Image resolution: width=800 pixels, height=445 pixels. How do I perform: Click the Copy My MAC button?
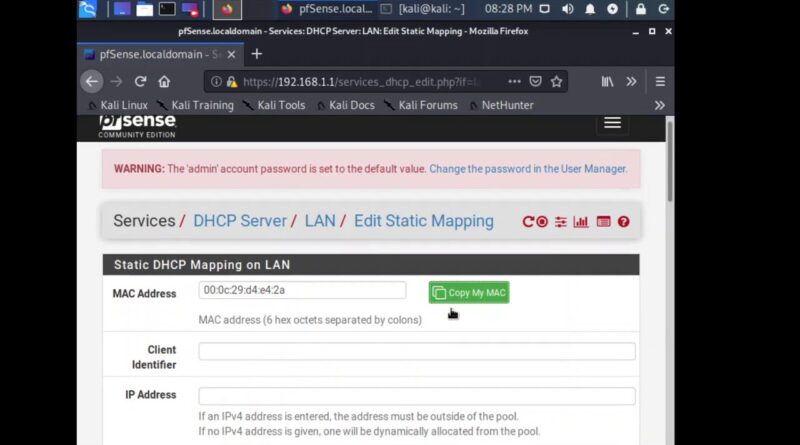click(469, 292)
